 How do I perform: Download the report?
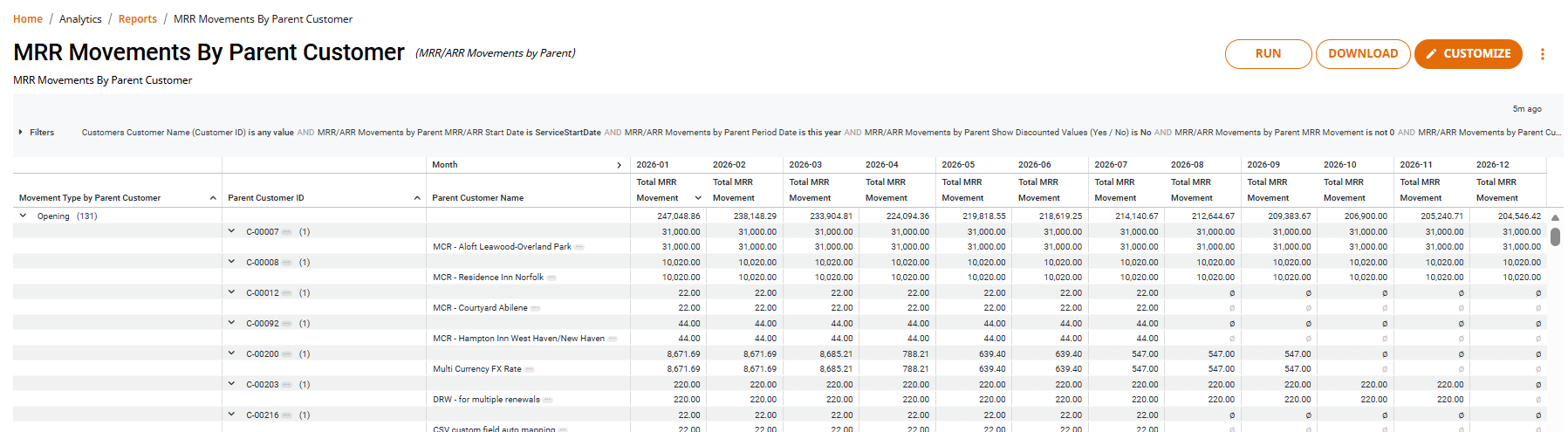coord(1363,54)
